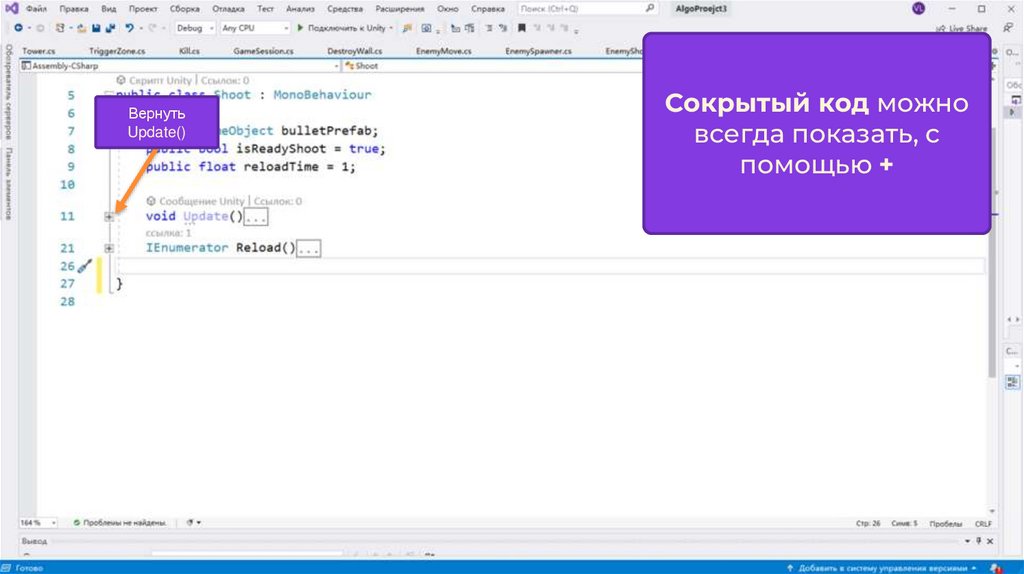Click the navigate backward arrow icon
This screenshot has width=1024, height=574.
point(18,28)
